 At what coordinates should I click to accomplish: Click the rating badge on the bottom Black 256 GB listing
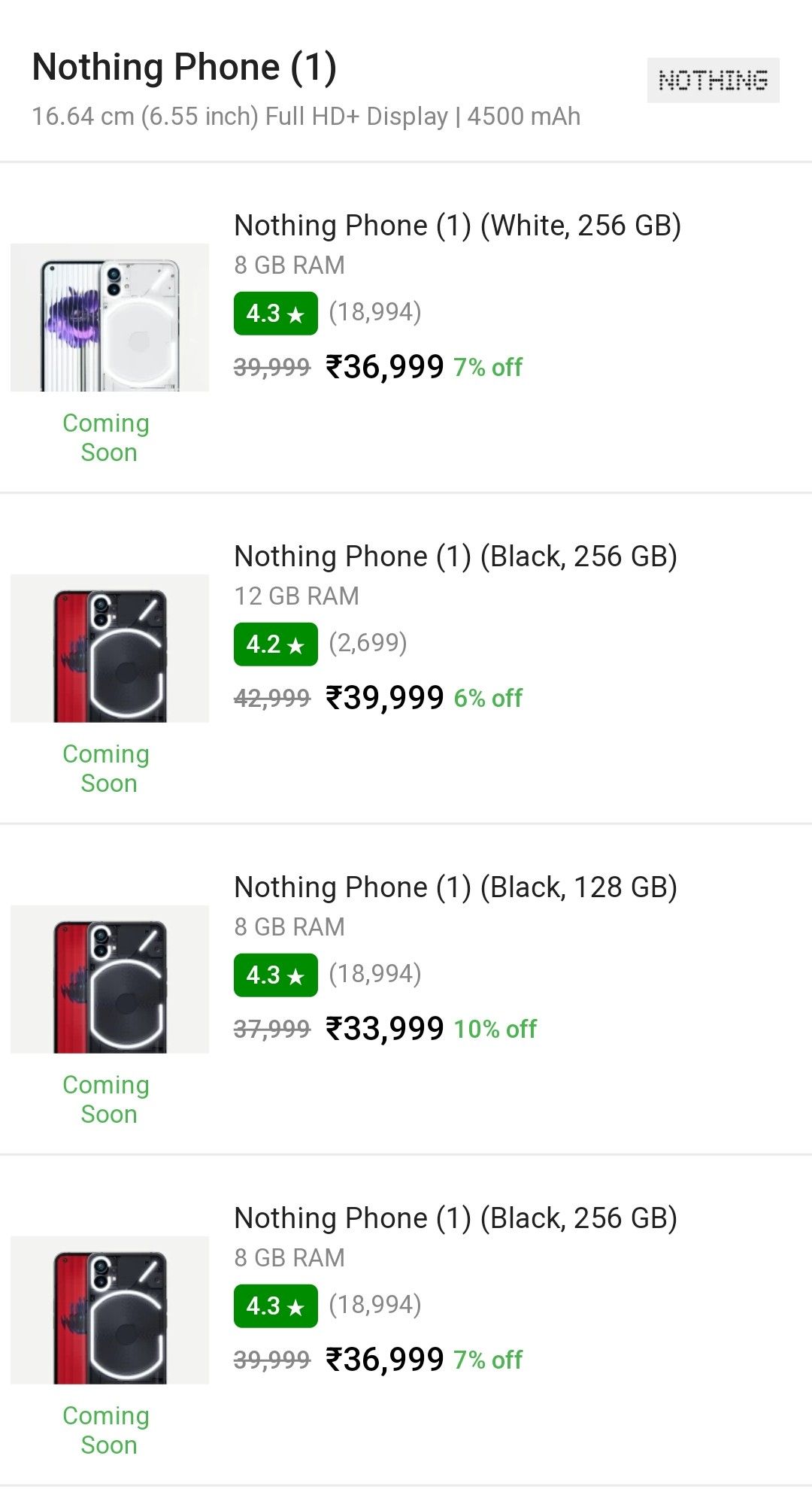tap(274, 1306)
